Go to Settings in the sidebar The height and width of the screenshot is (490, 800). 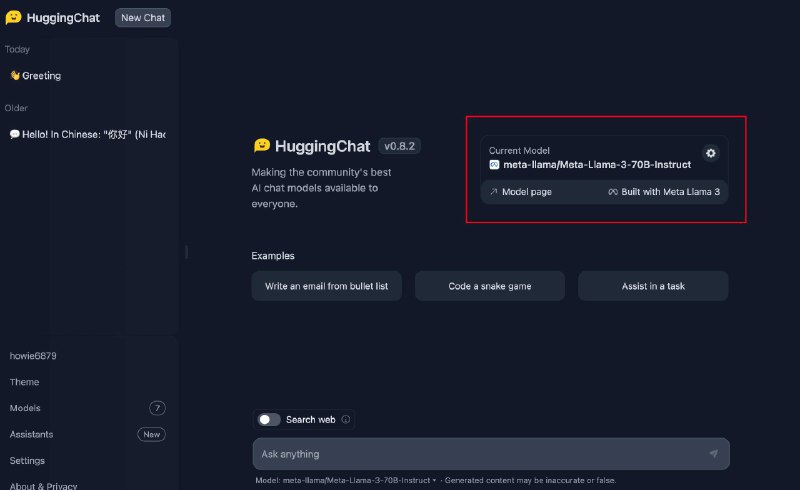coord(27,461)
